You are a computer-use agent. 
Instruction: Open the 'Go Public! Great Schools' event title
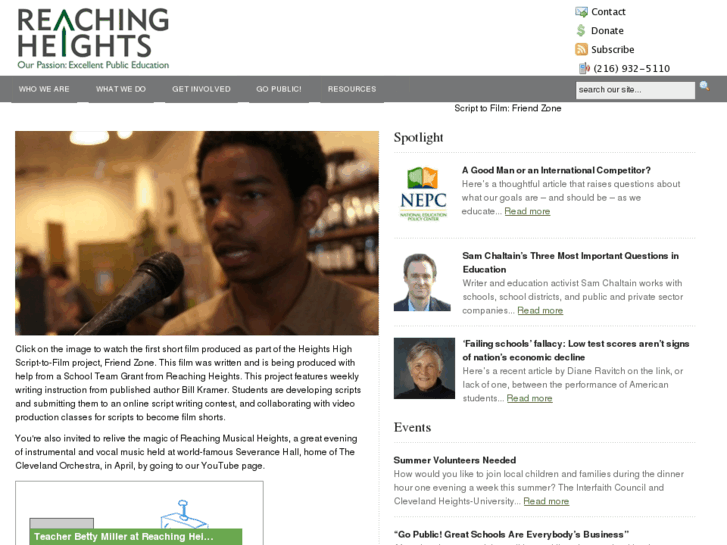[511, 534]
